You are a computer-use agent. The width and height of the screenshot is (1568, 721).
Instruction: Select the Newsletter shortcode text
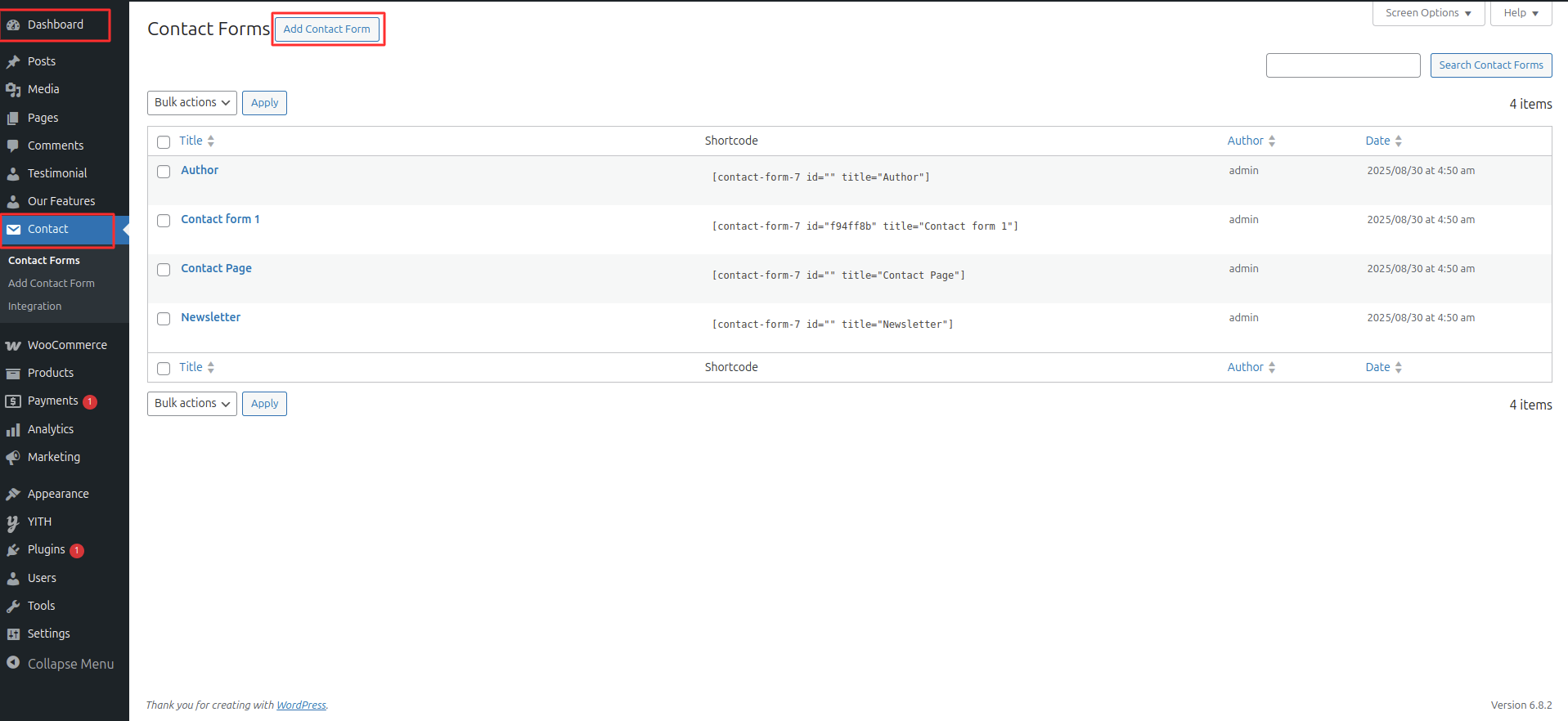click(833, 325)
